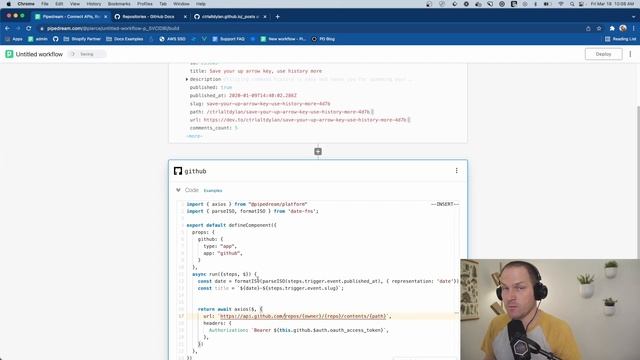Click the slug value in event data

(x=268, y=104)
